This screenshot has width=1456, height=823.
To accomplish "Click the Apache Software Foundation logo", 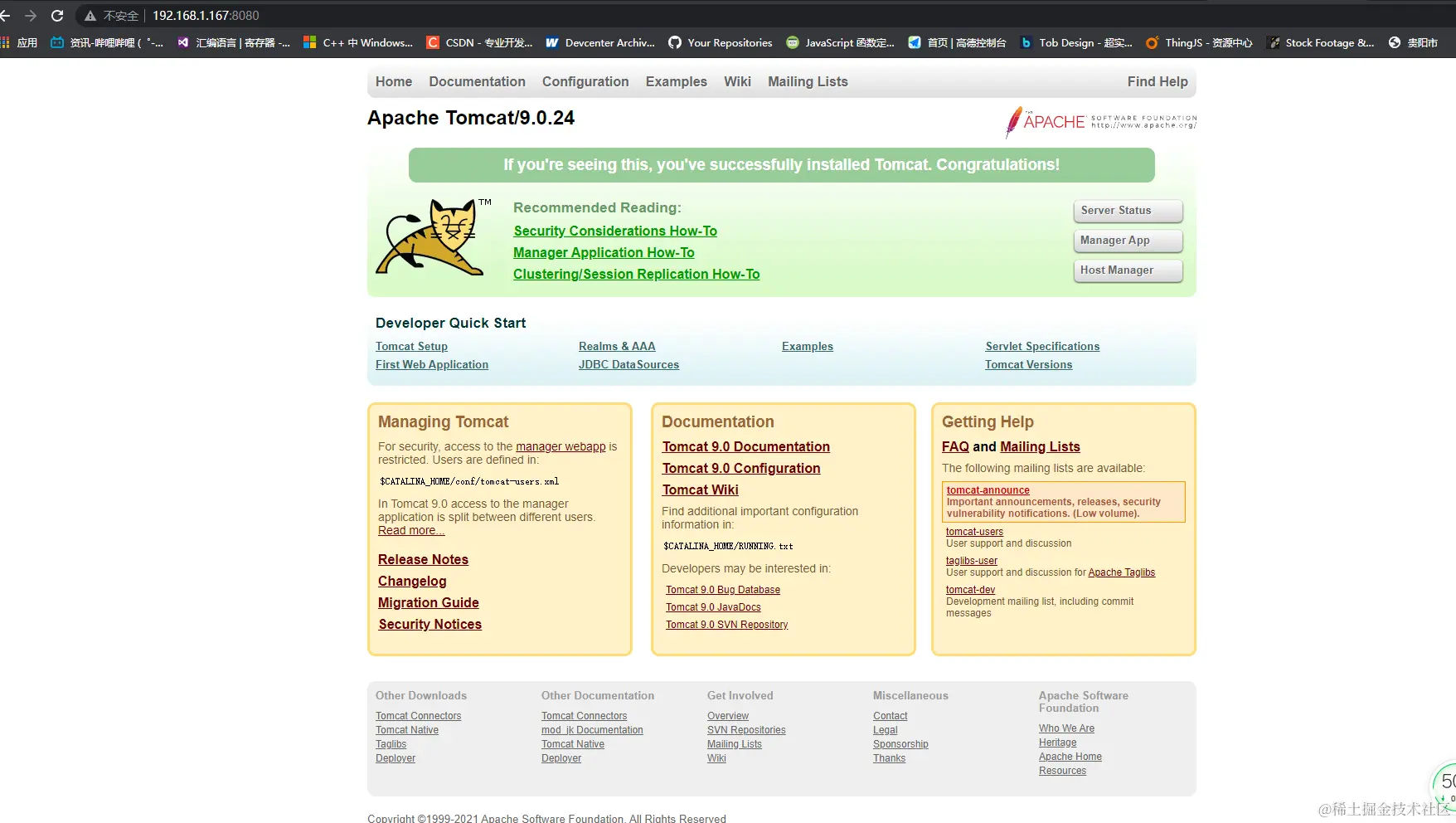I will [1101, 122].
